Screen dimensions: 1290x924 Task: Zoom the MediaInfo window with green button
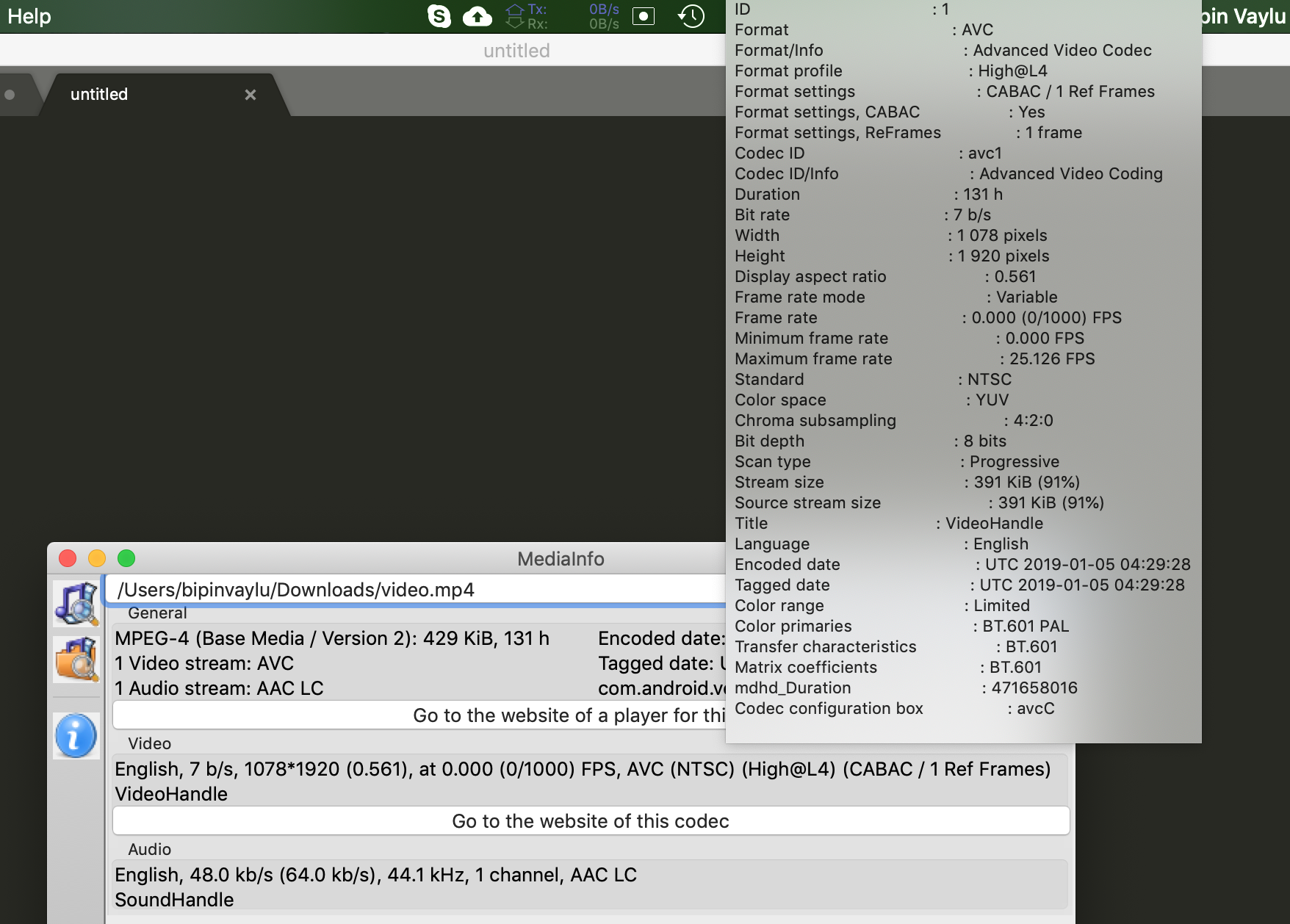coord(126,558)
